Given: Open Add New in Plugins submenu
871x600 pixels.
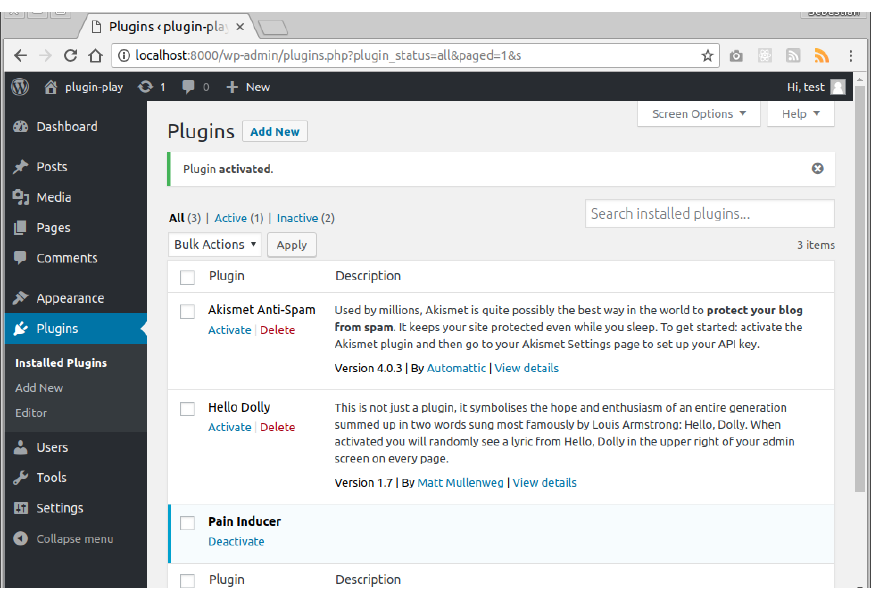Looking at the screenshot, I should pos(39,388).
